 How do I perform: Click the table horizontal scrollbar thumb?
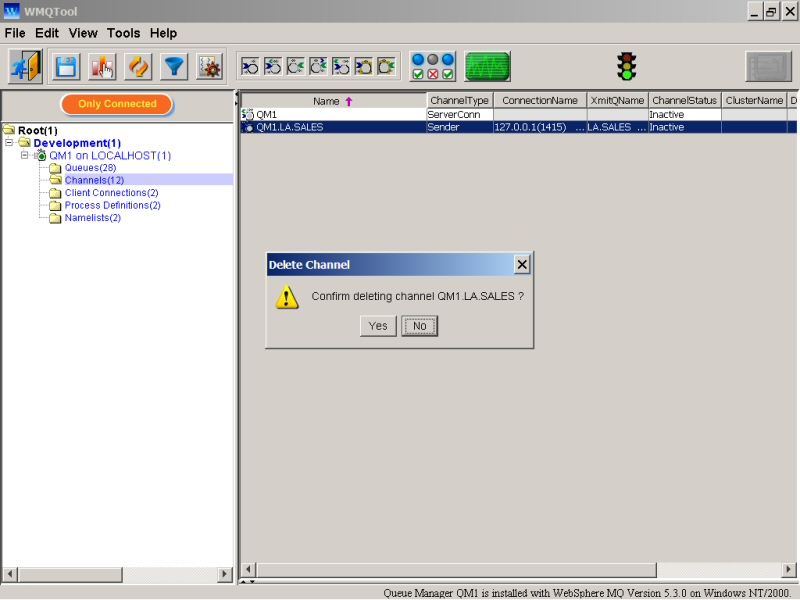coord(456,569)
